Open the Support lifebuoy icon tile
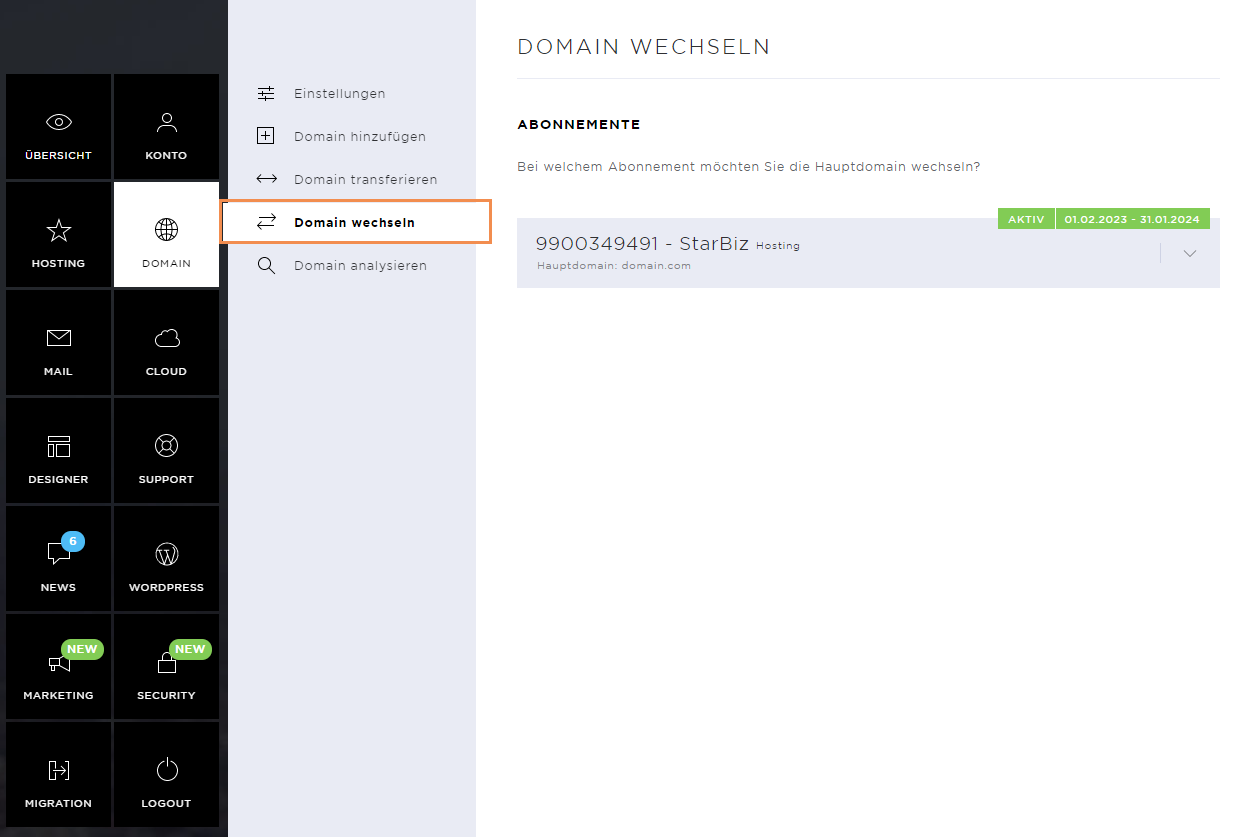Image resolution: width=1256 pixels, height=837 pixels. point(166,450)
